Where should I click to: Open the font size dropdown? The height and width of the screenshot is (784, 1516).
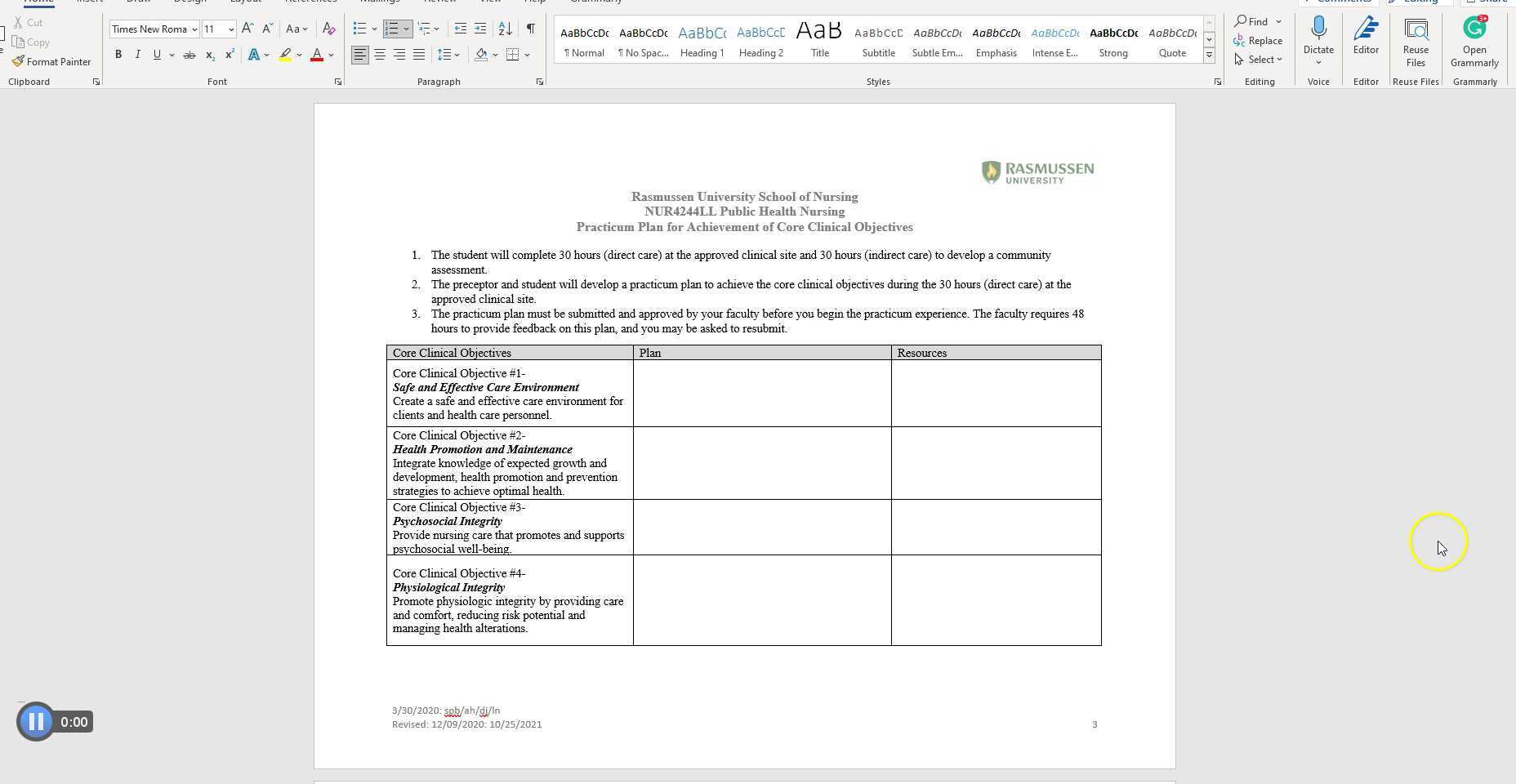[230, 29]
